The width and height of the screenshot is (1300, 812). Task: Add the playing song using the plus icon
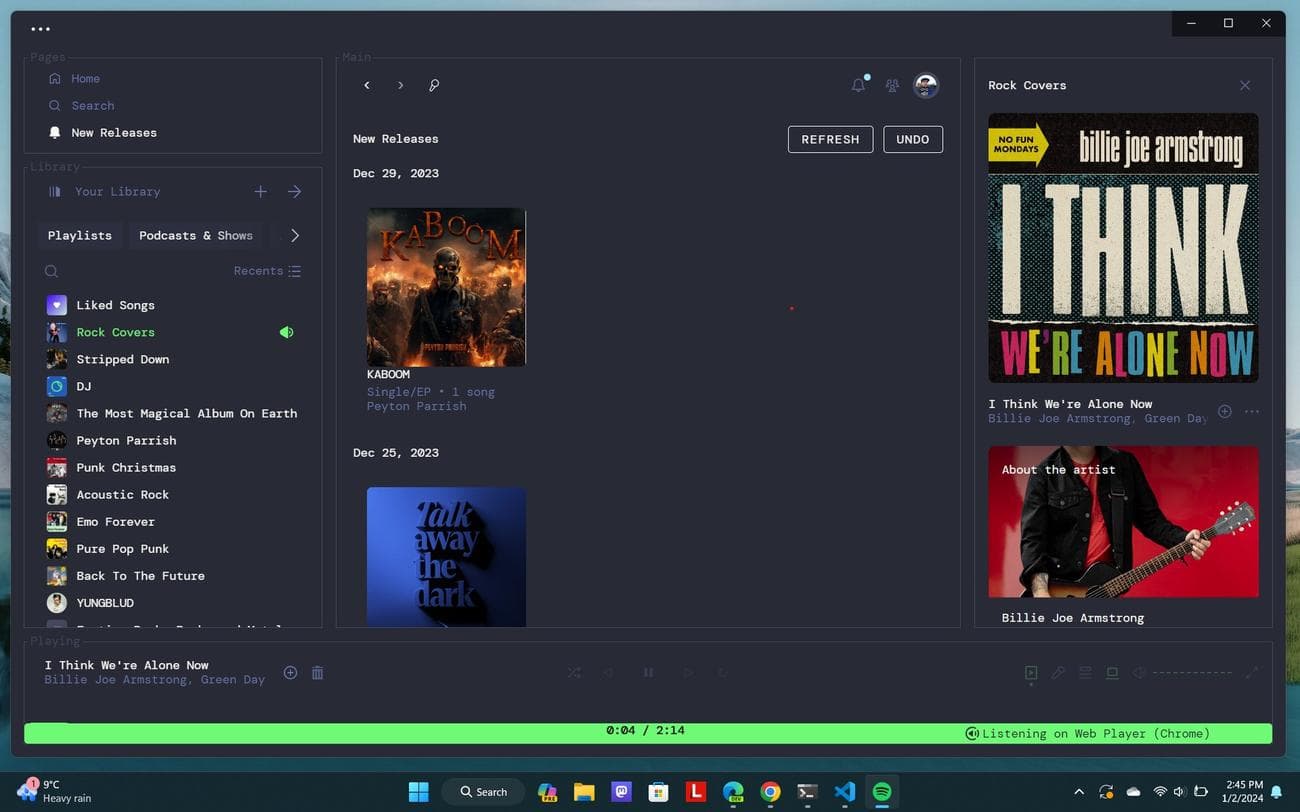pyautogui.click(x=290, y=672)
